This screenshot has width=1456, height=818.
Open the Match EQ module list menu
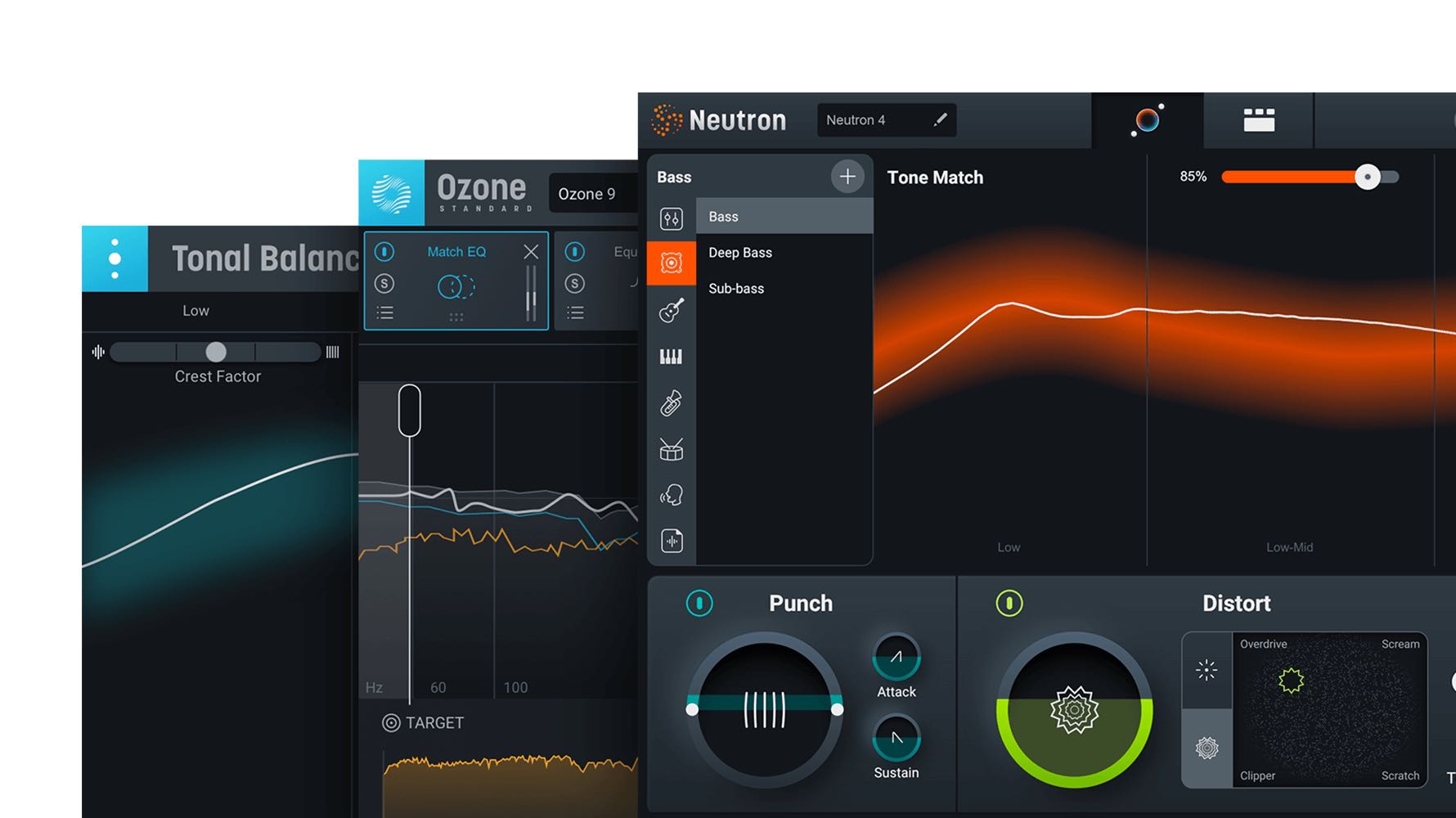[x=384, y=312]
